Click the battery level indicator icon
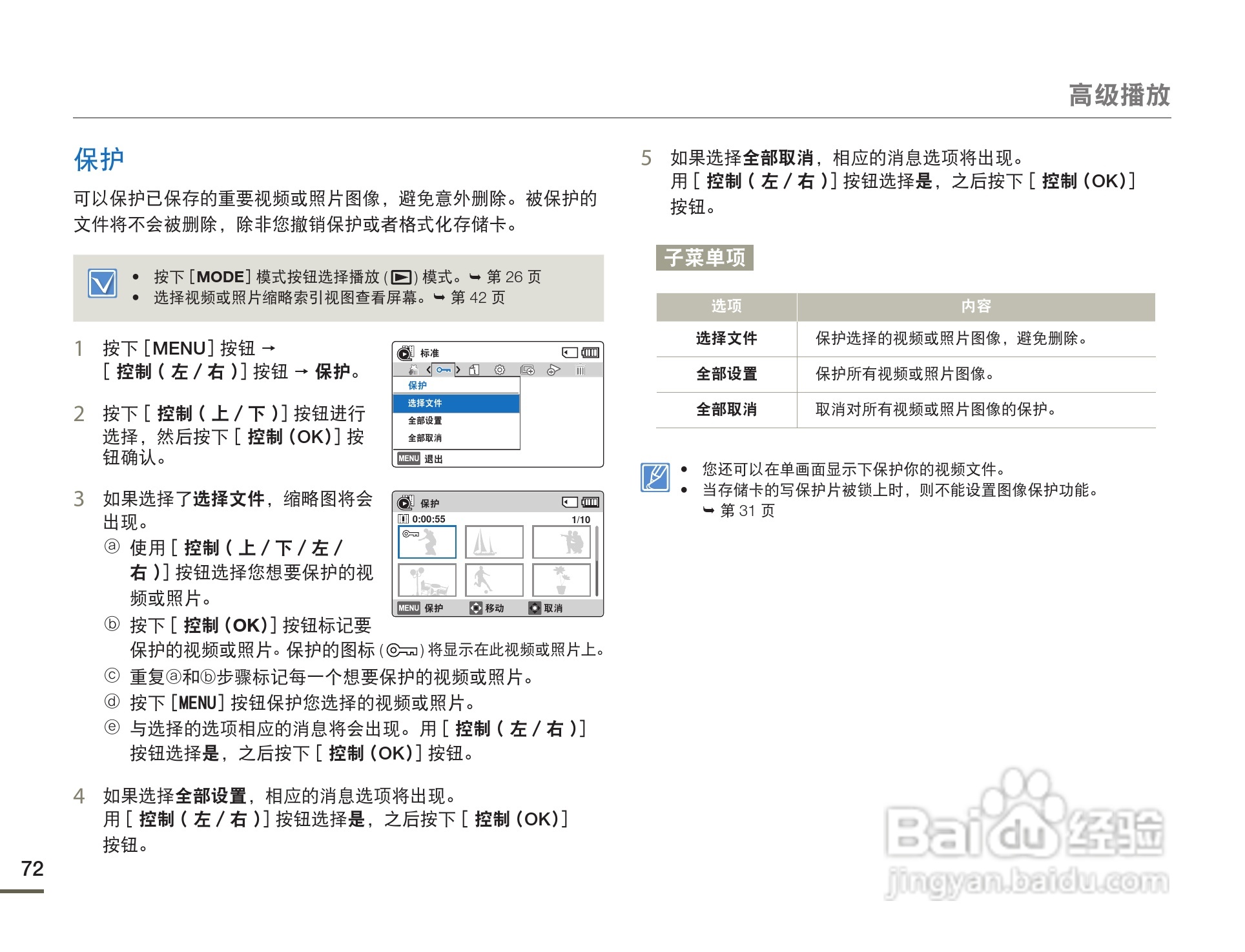Viewport: 1245px width, 952px height. (x=592, y=353)
